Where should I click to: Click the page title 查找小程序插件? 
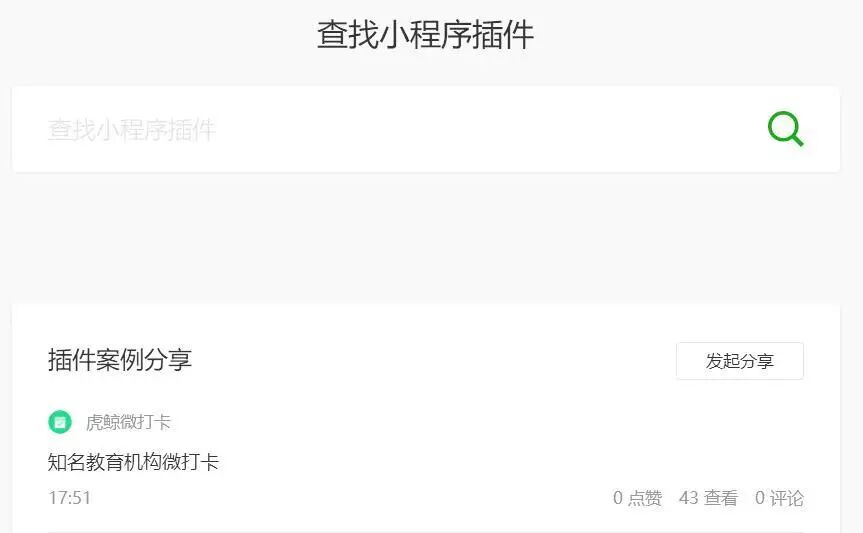click(x=425, y=35)
